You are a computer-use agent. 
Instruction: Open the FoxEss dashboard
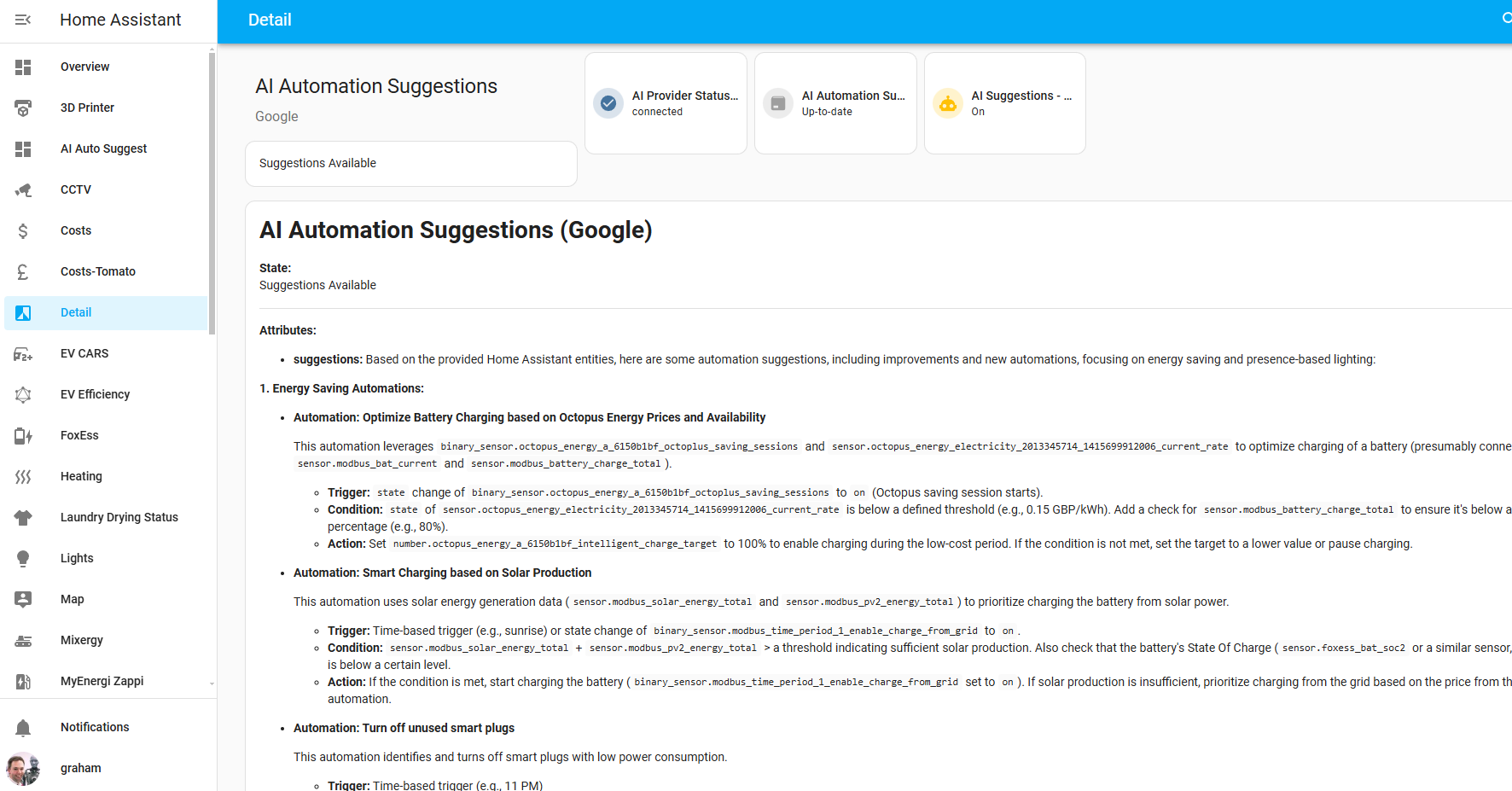click(79, 435)
